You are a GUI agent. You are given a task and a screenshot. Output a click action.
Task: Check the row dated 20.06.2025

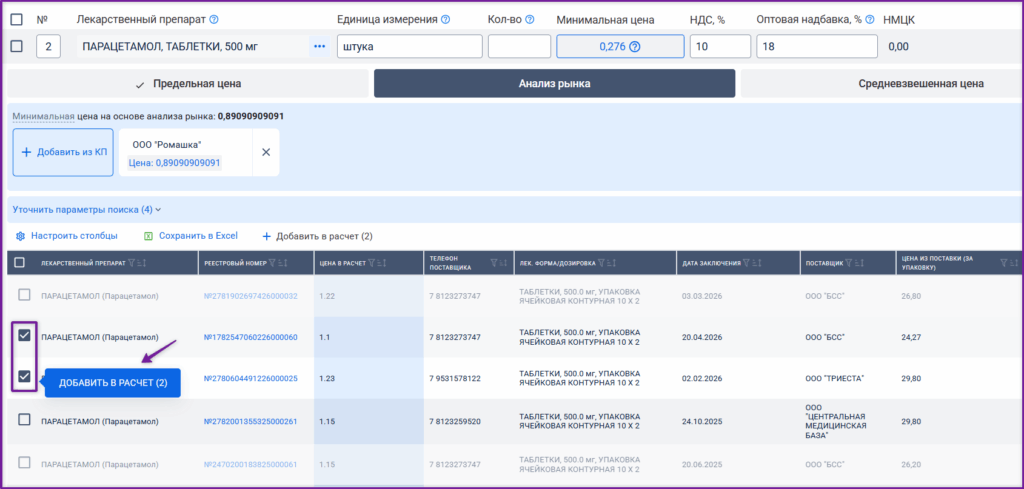pyautogui.click(x=24, y=463)
